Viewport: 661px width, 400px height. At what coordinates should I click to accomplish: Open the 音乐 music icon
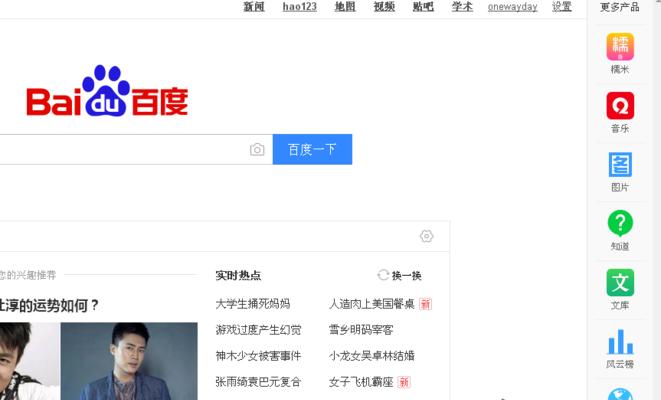tap(620, 106)
